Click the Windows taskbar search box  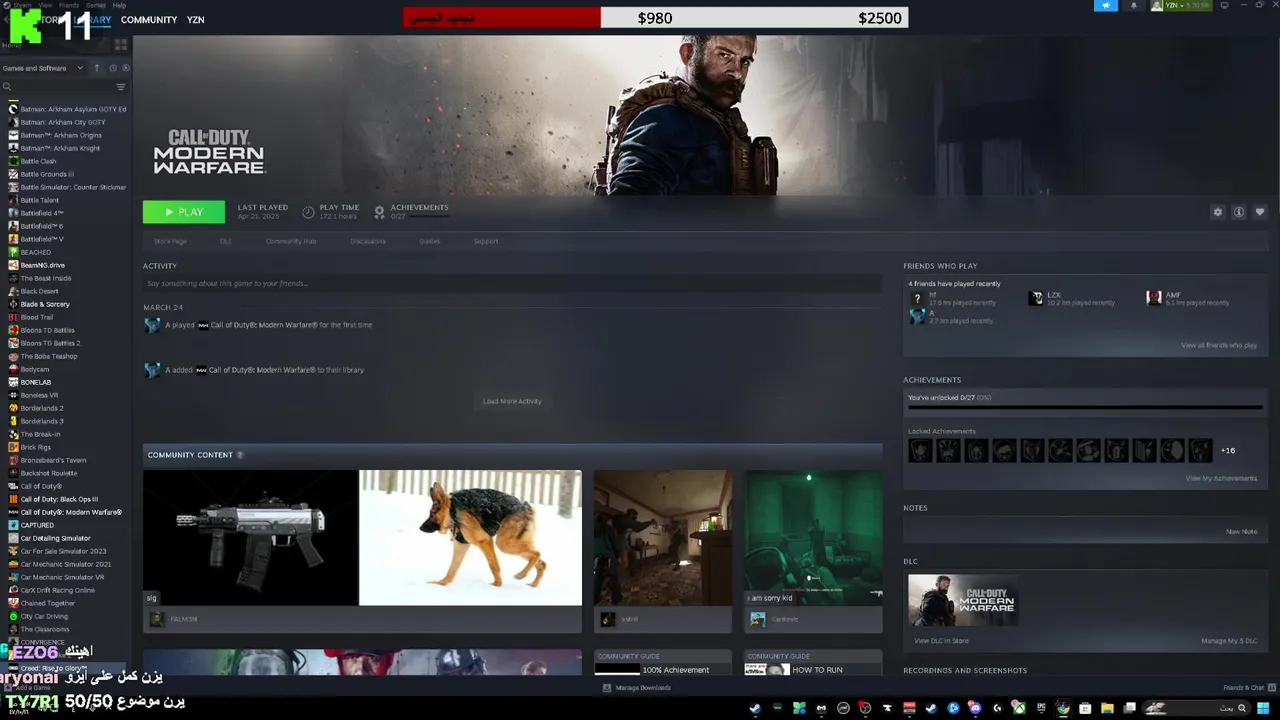[1196, 708]
